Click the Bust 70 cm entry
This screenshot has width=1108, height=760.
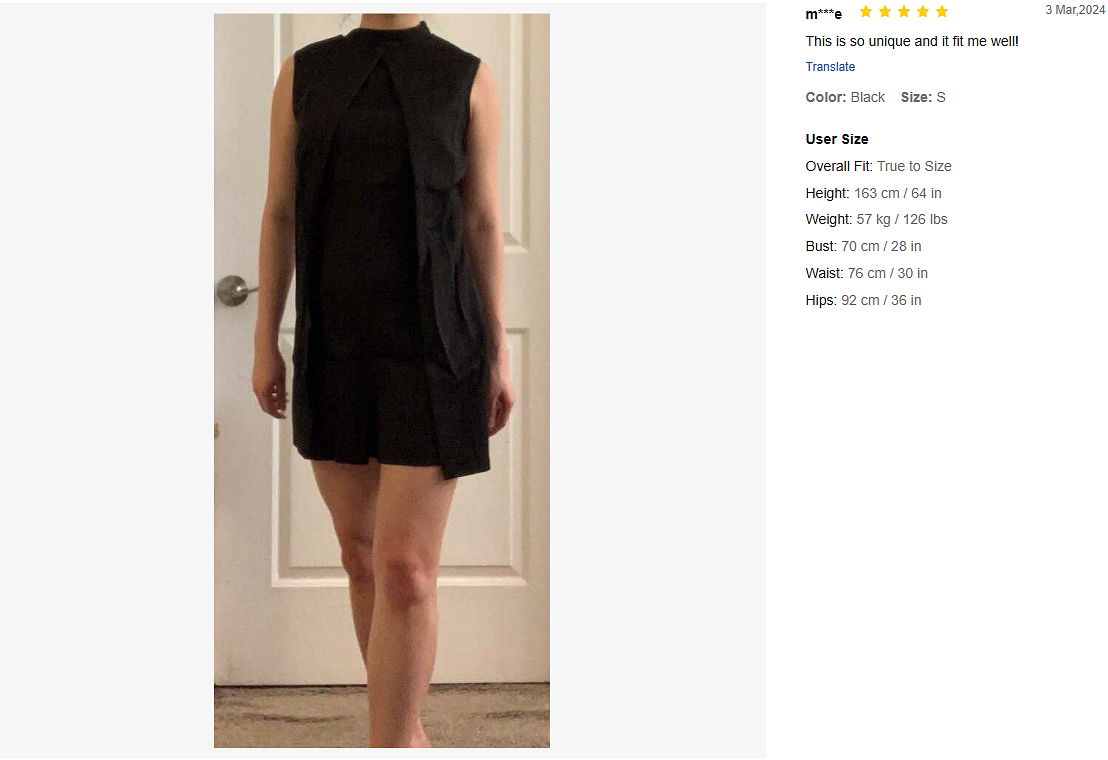tap(864, 246)
